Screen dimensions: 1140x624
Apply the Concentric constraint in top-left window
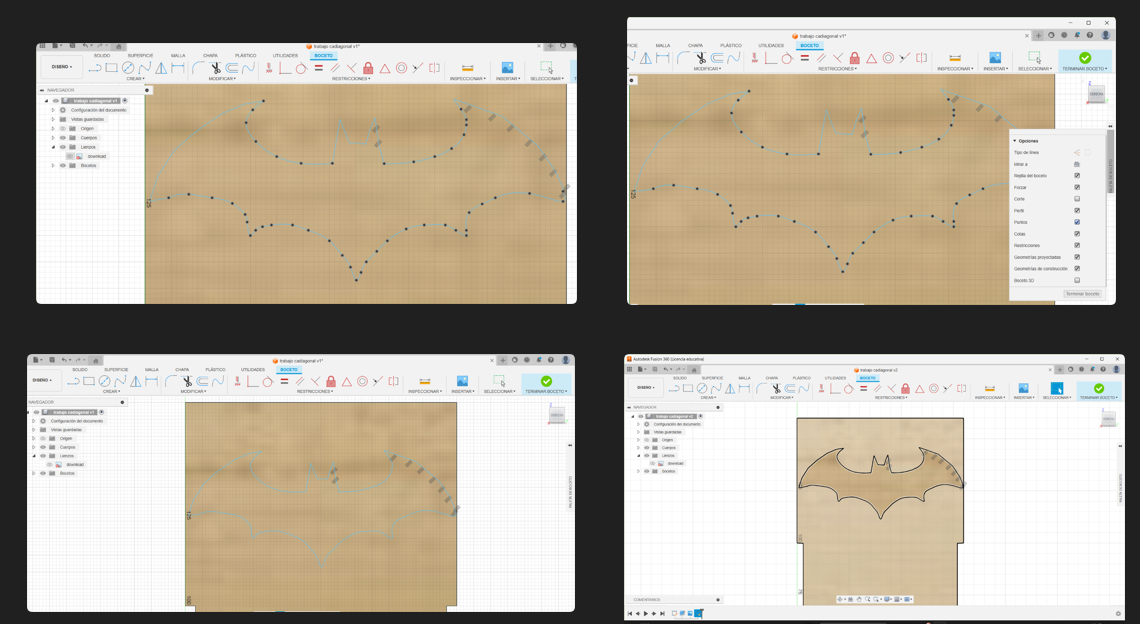(401, 68)
